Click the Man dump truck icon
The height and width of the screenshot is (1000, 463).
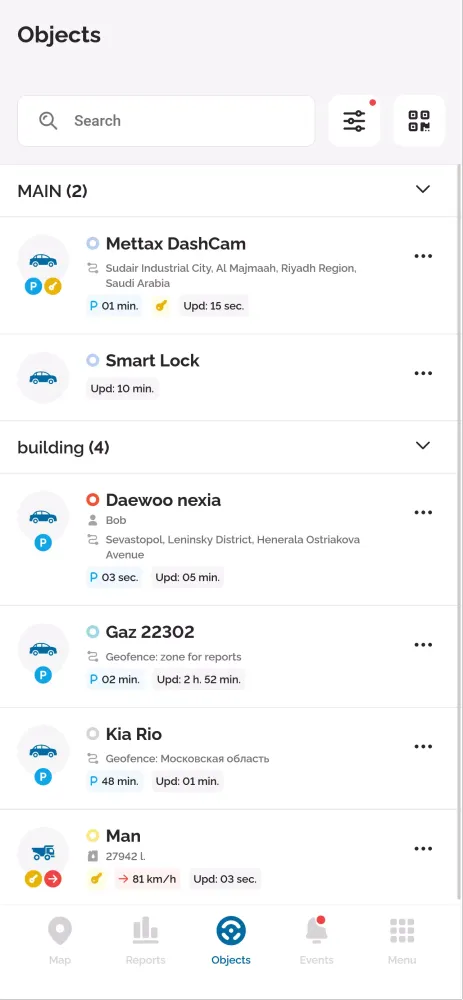43,852
